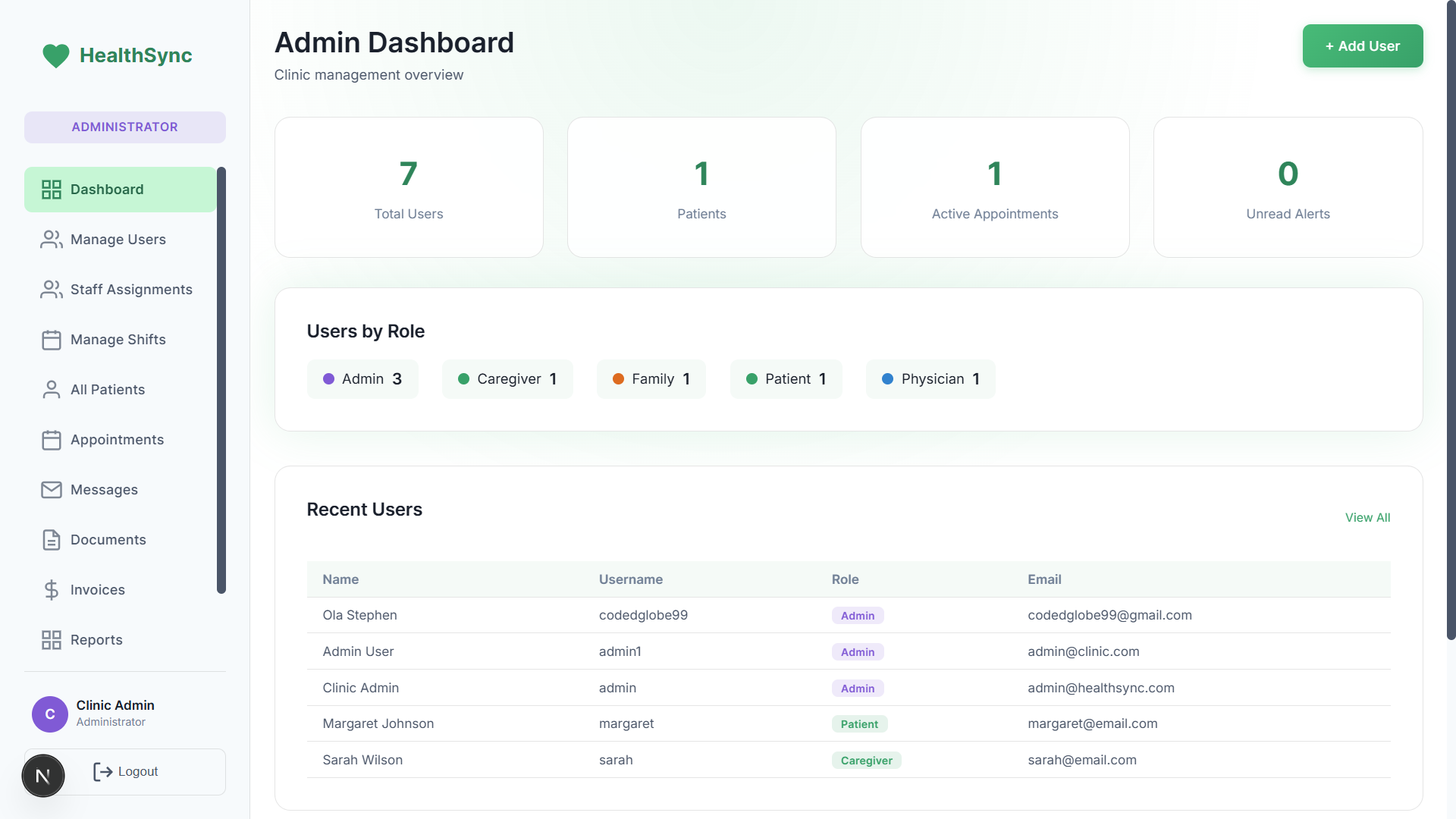Click the Logout arrow icon
The width and height of the screenshot is (1456, 819).
103,771
